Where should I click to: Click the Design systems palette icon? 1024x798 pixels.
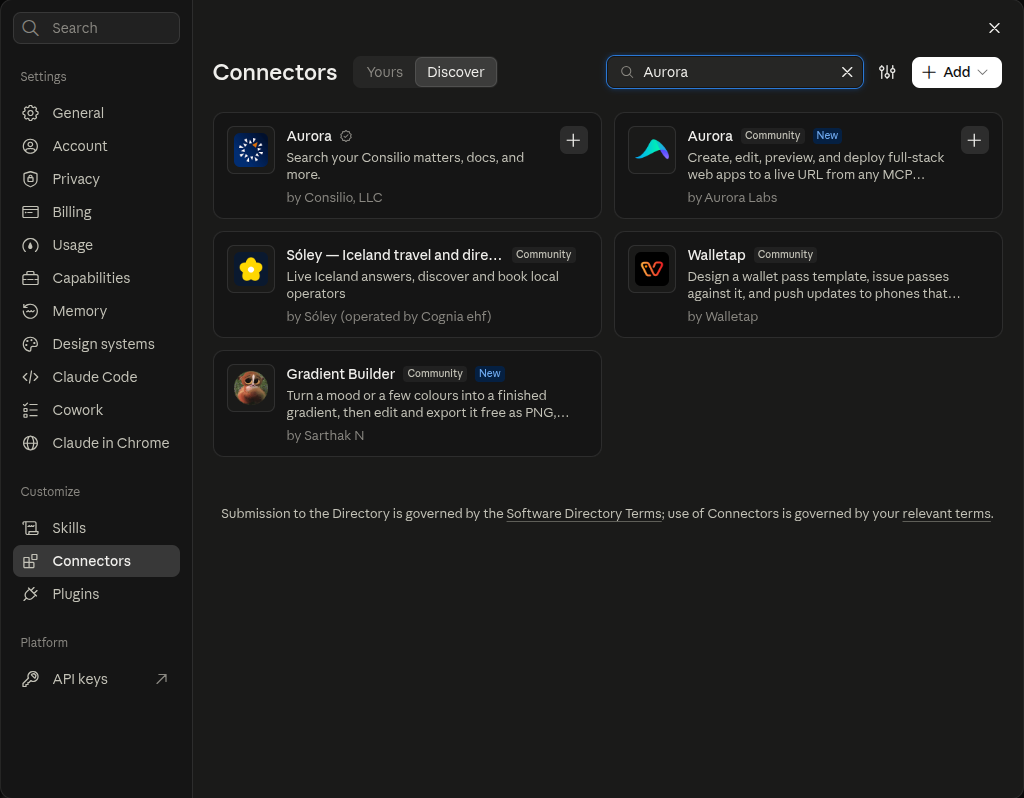tap(30, 344)
